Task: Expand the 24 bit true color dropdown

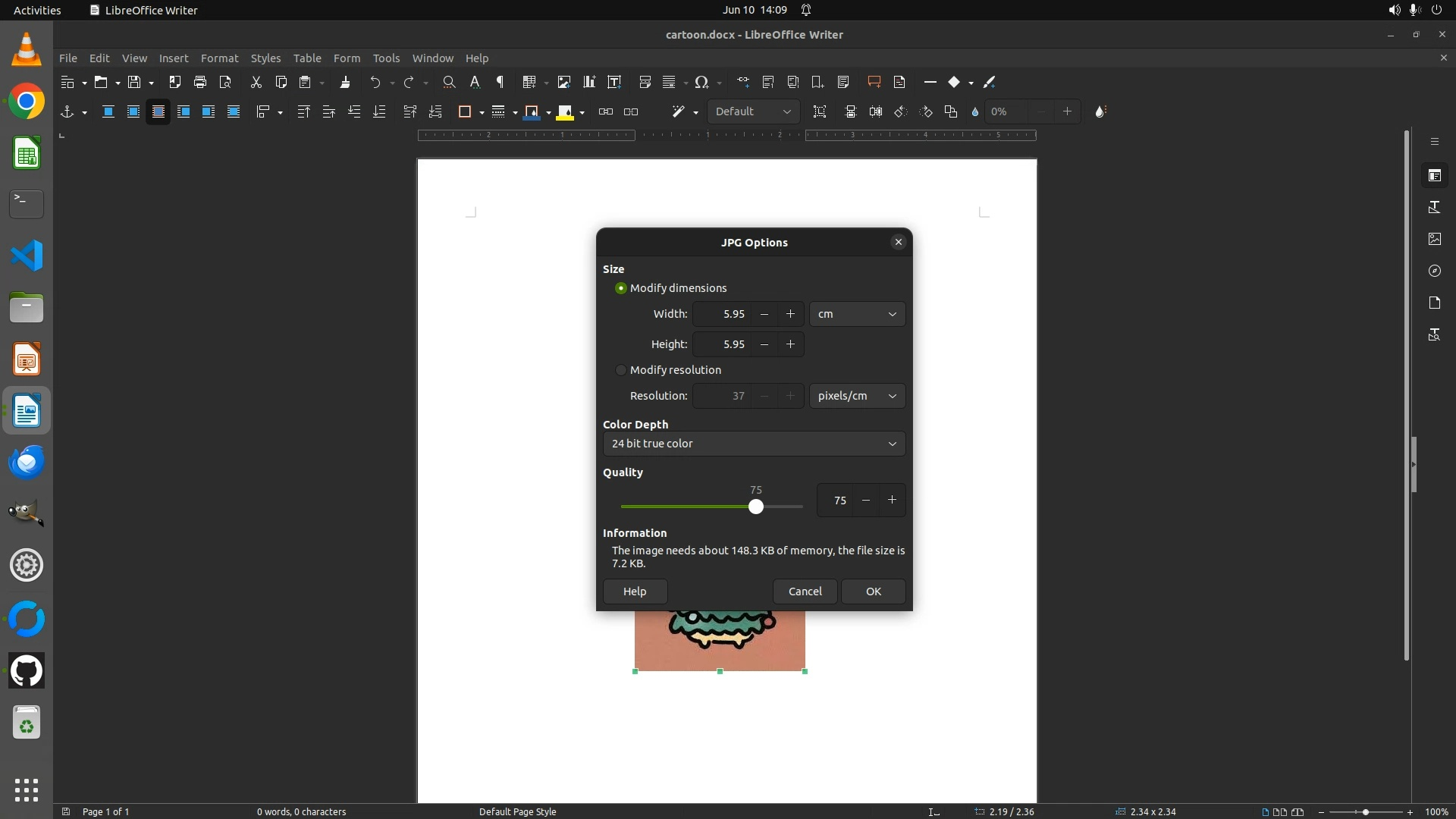Action: (754, 444)
